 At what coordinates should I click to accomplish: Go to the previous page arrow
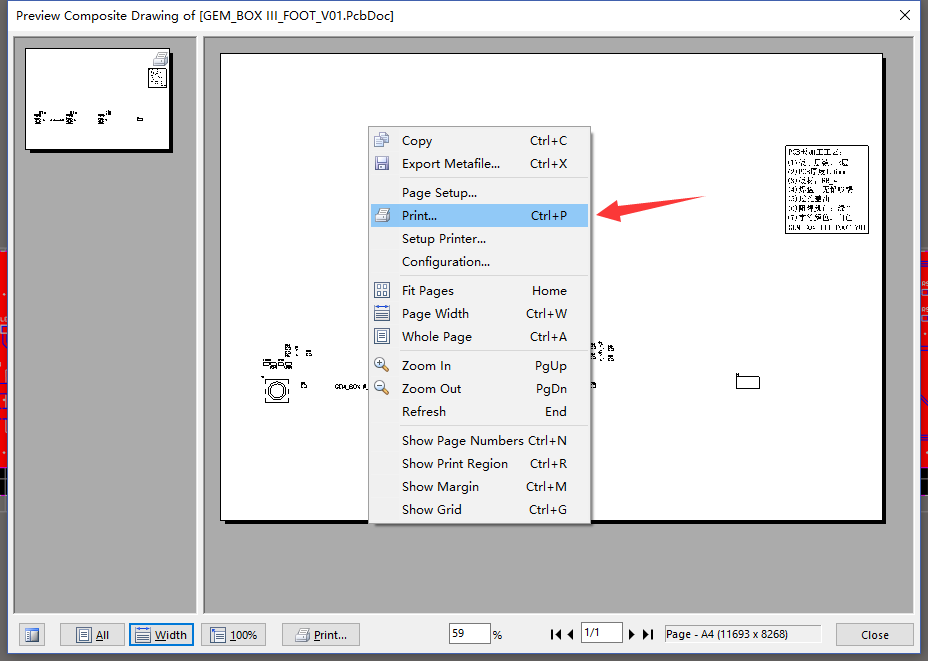coord(571,634)
